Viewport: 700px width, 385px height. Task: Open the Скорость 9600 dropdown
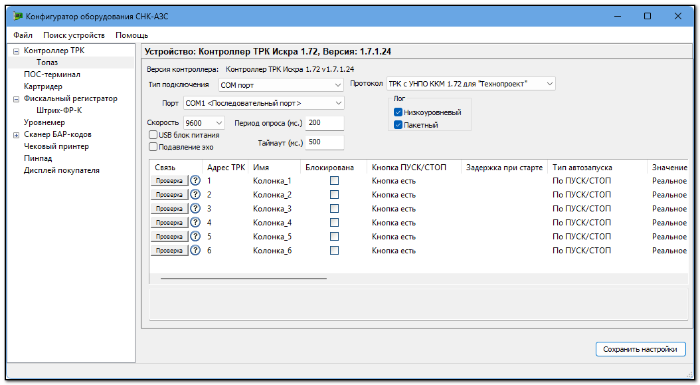[204, 123]
